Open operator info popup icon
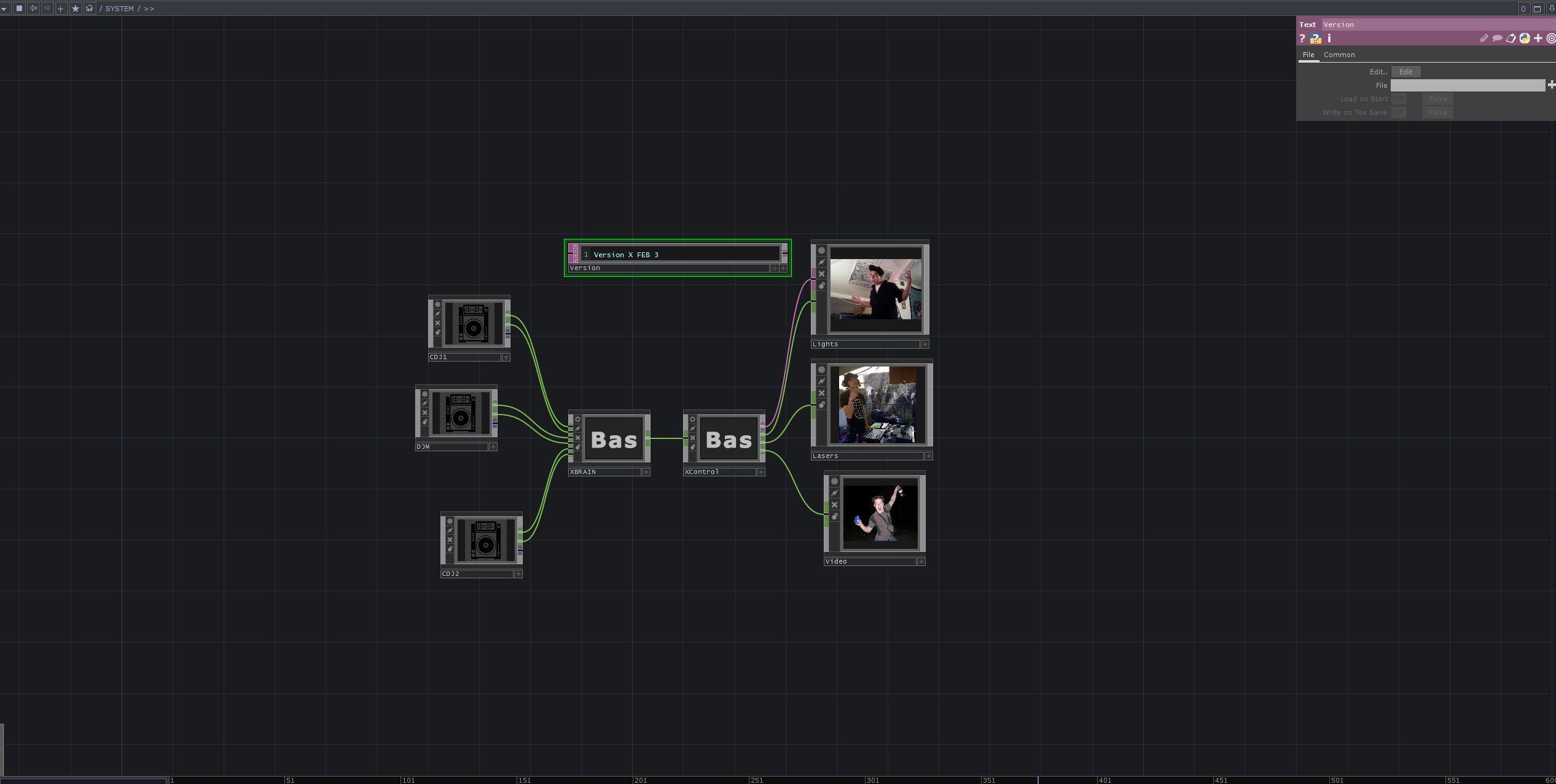This screenshot has width=1556, height=784. click(1329, 39)
